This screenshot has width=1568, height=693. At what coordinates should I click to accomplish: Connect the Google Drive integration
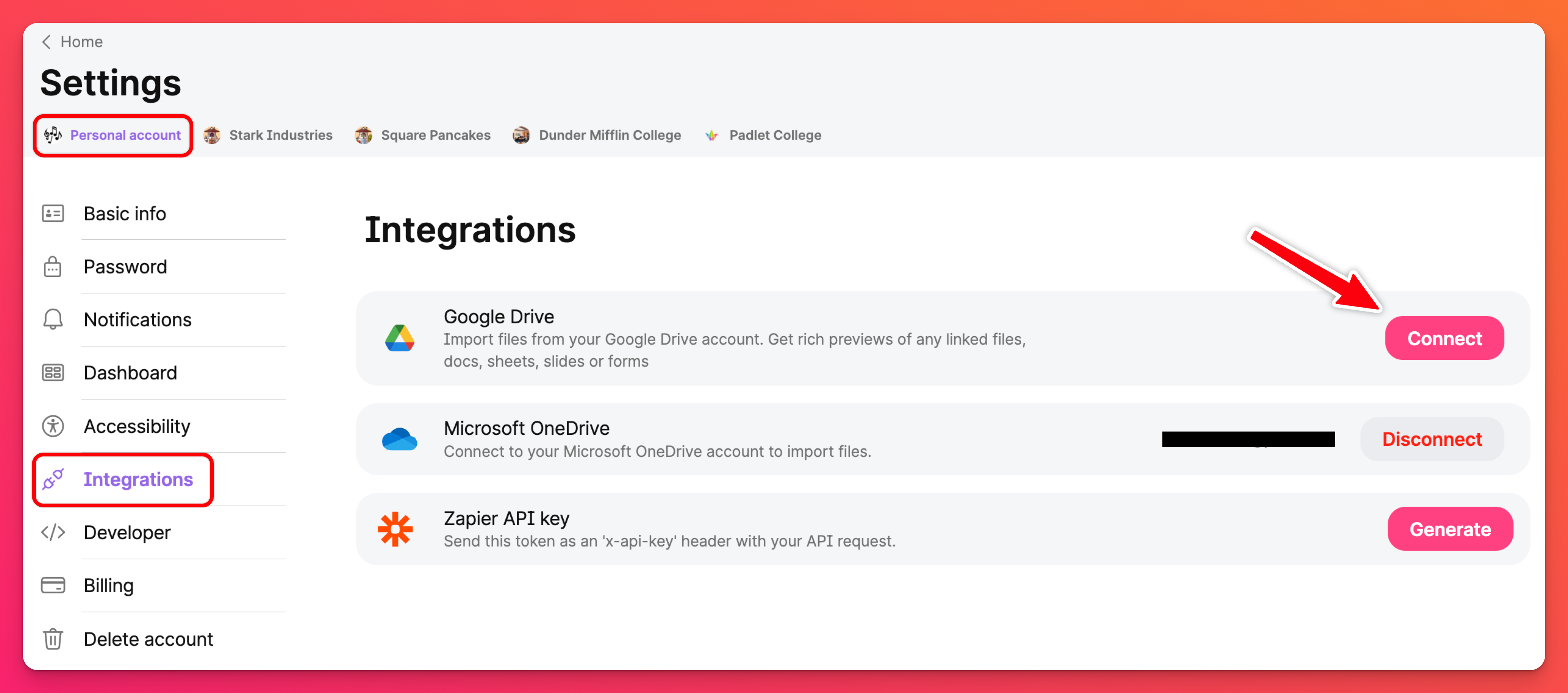coord(1444,338)
